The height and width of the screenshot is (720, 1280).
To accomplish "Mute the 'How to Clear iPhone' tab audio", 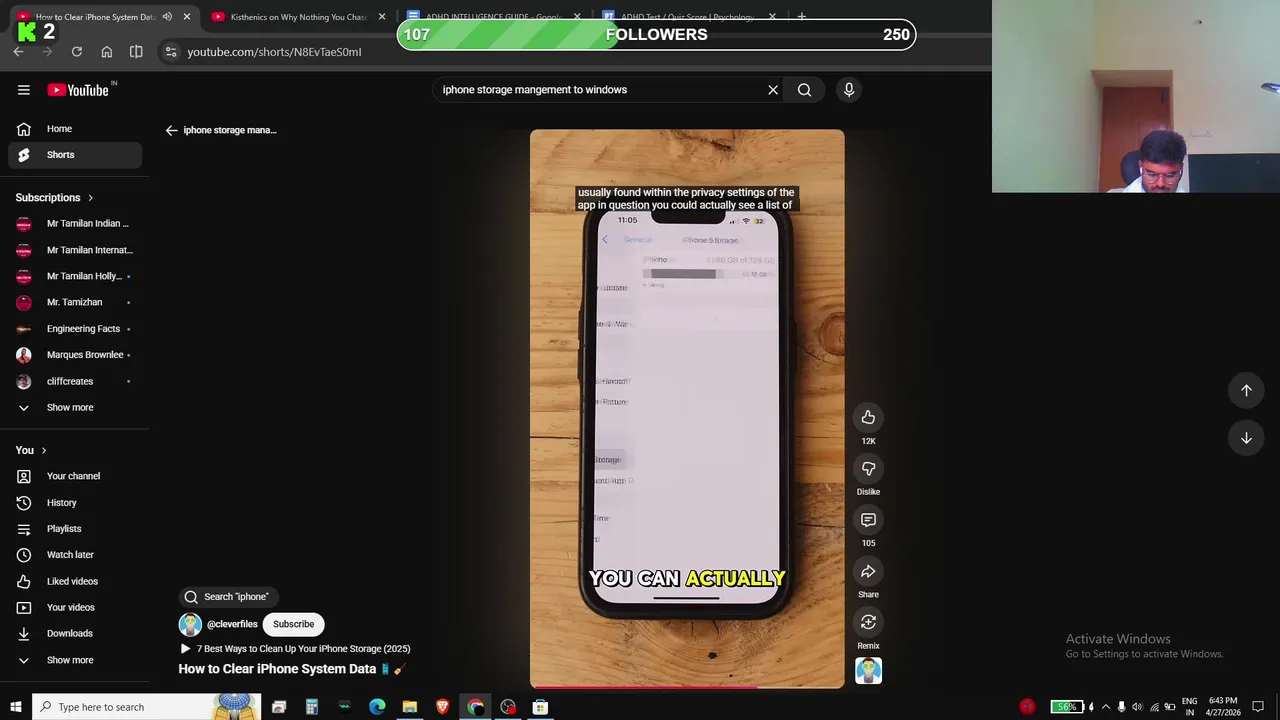I will (x=167, y=17).
